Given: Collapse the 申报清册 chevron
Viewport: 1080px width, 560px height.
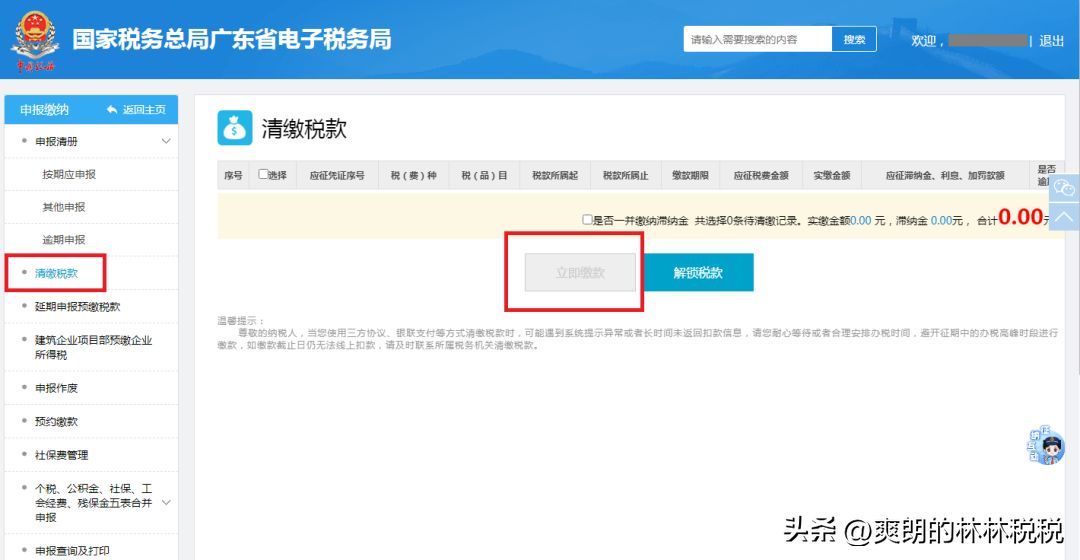Looking at the screenshot, I should click(x=166, y=141).
